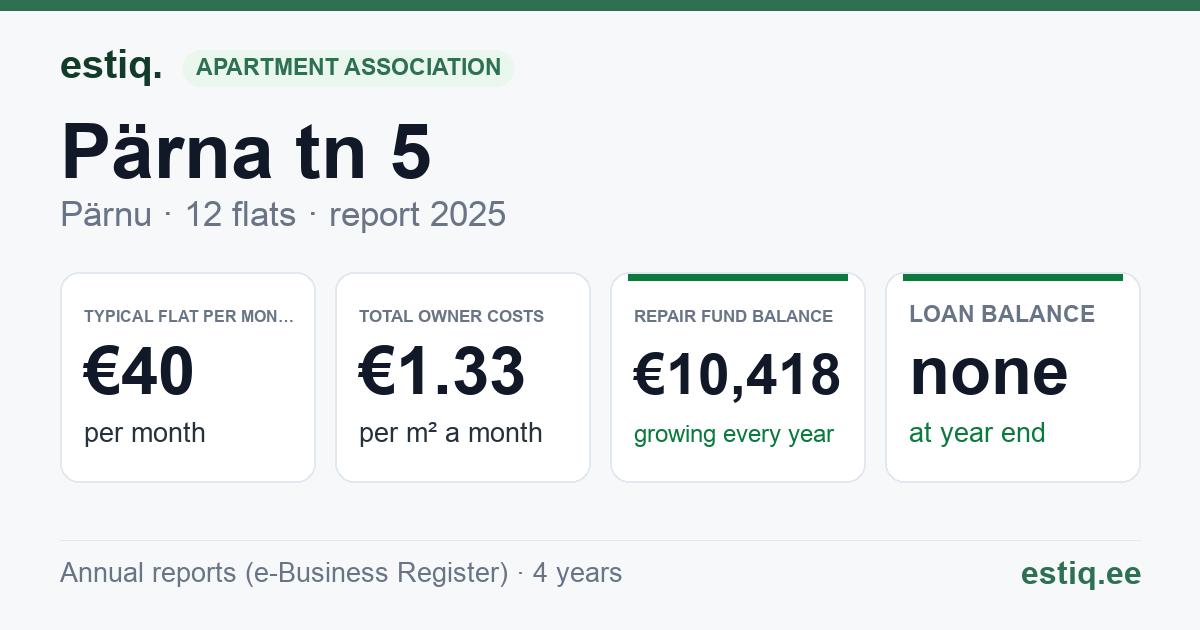
Task: Select the €10,418 value
Action: pos(737,375)
